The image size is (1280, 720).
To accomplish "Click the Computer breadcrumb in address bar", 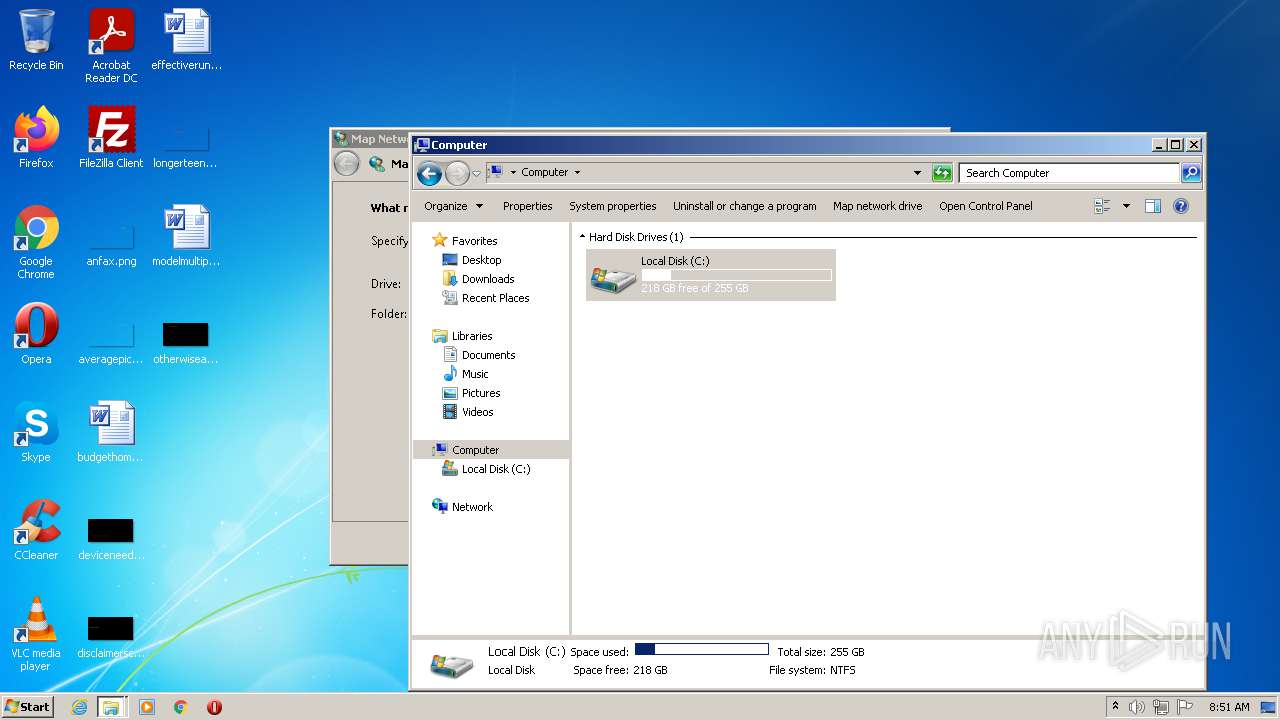I will [x=544, y=173].
